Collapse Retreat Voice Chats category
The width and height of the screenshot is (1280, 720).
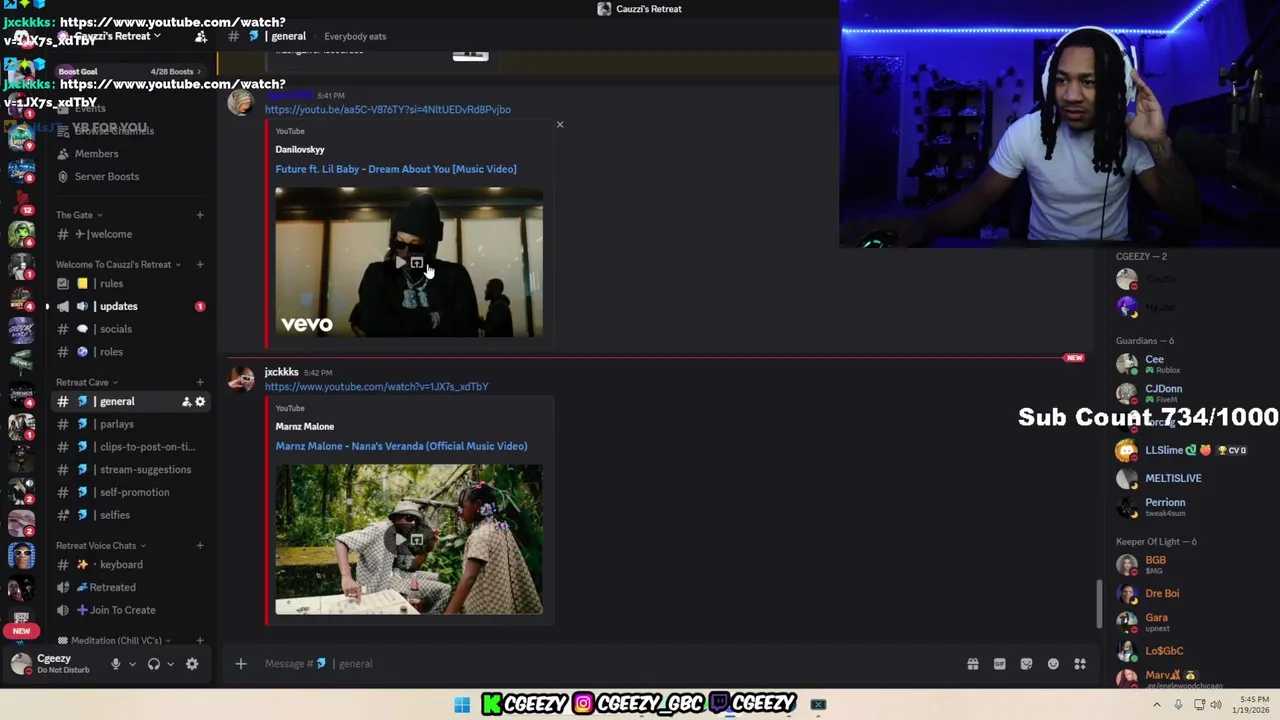coord(101,546)
